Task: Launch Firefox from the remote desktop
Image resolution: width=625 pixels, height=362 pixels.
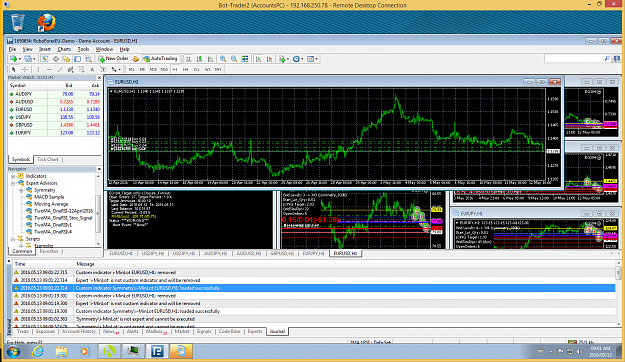Action: (x=47, y=22)
